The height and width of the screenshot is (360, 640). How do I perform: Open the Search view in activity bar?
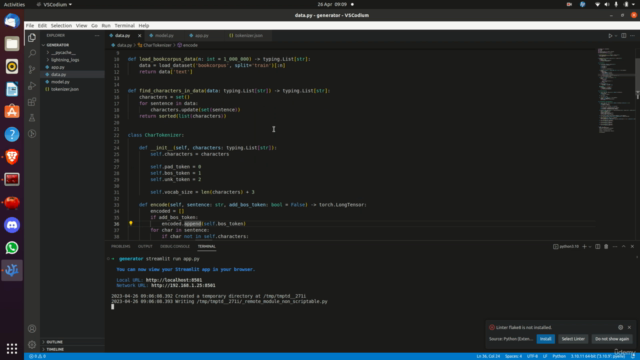[x=32, y=53]
